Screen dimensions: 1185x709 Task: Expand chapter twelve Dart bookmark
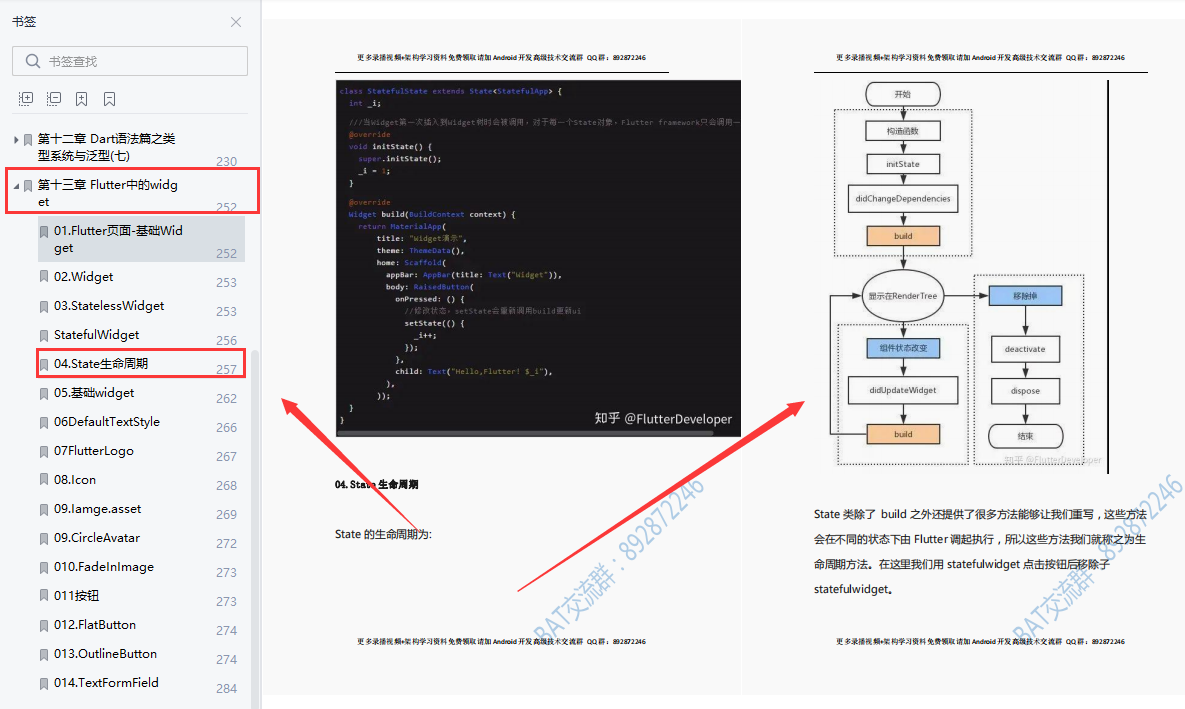pos(16,140)
